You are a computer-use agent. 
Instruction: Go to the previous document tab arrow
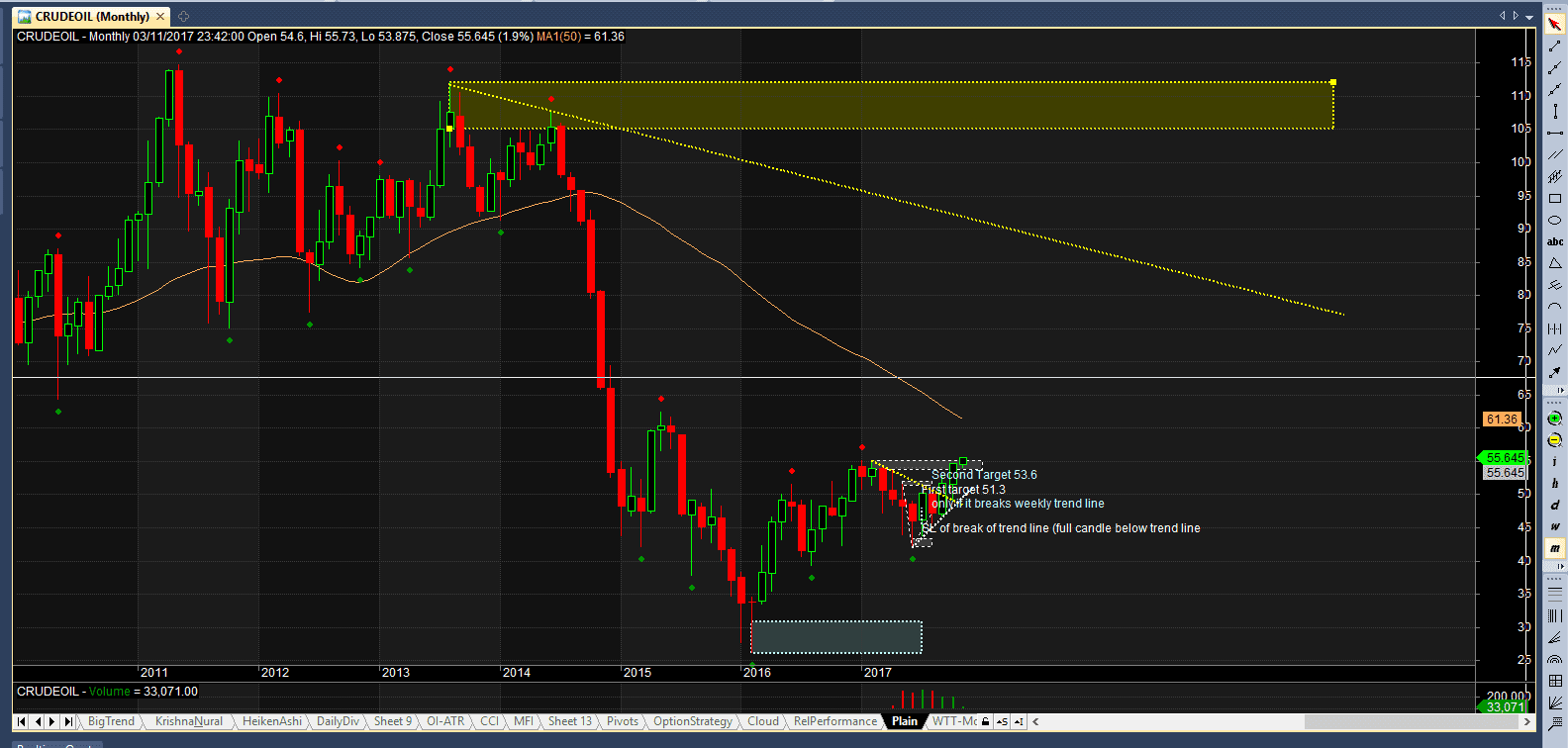tap(1503, 15)
